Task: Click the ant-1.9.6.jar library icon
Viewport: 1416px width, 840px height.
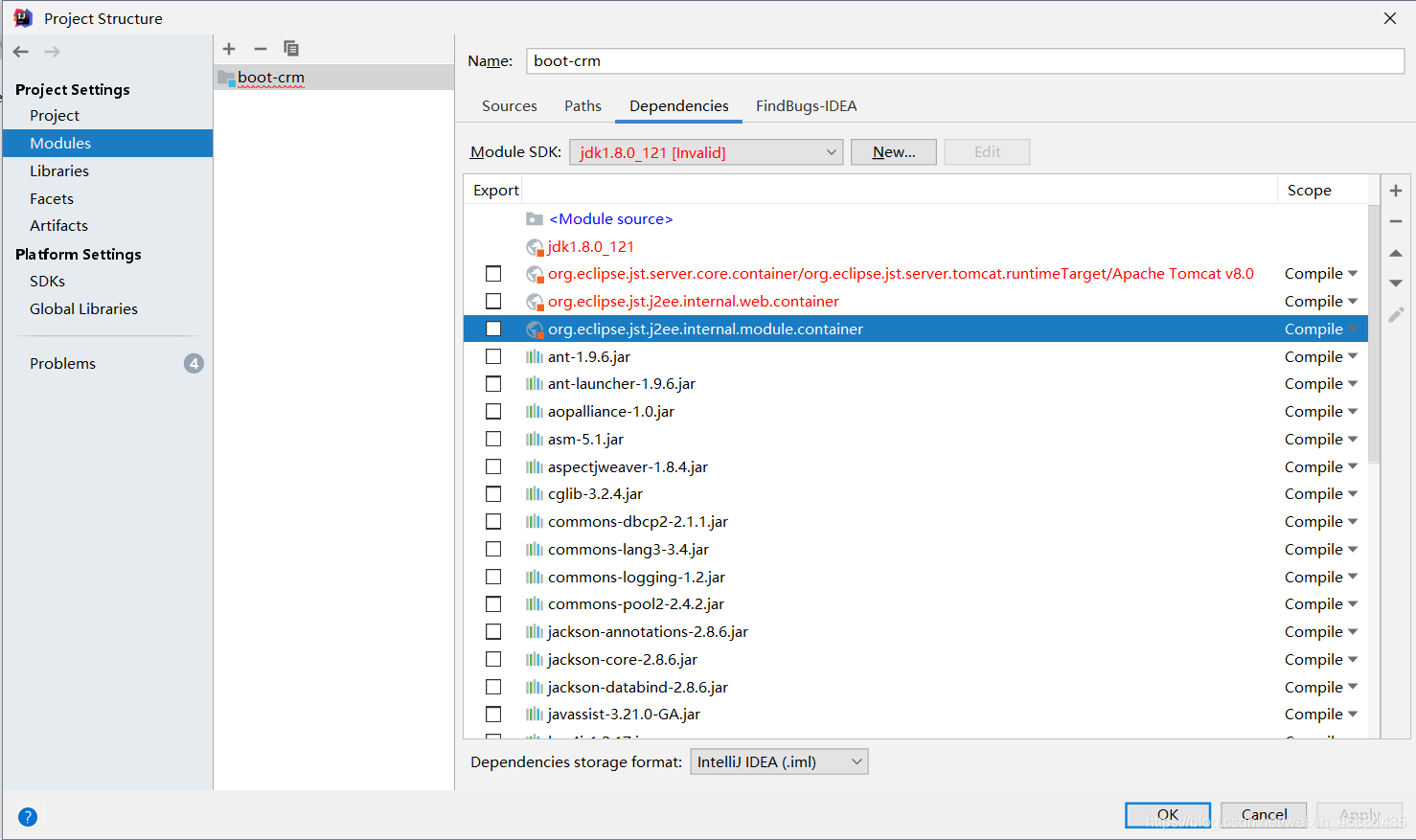Action: coord(535,357)
